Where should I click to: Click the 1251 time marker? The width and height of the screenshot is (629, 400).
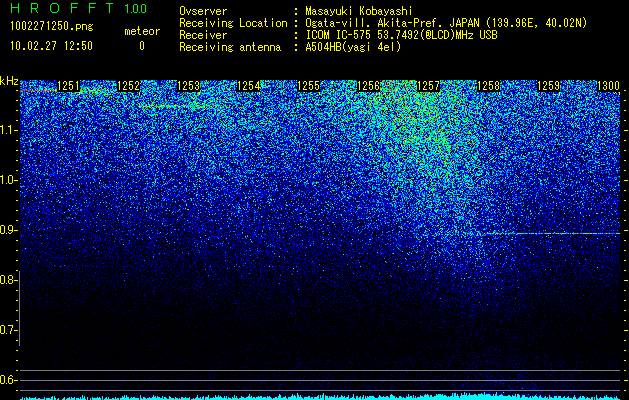click(x=69, y=86)
